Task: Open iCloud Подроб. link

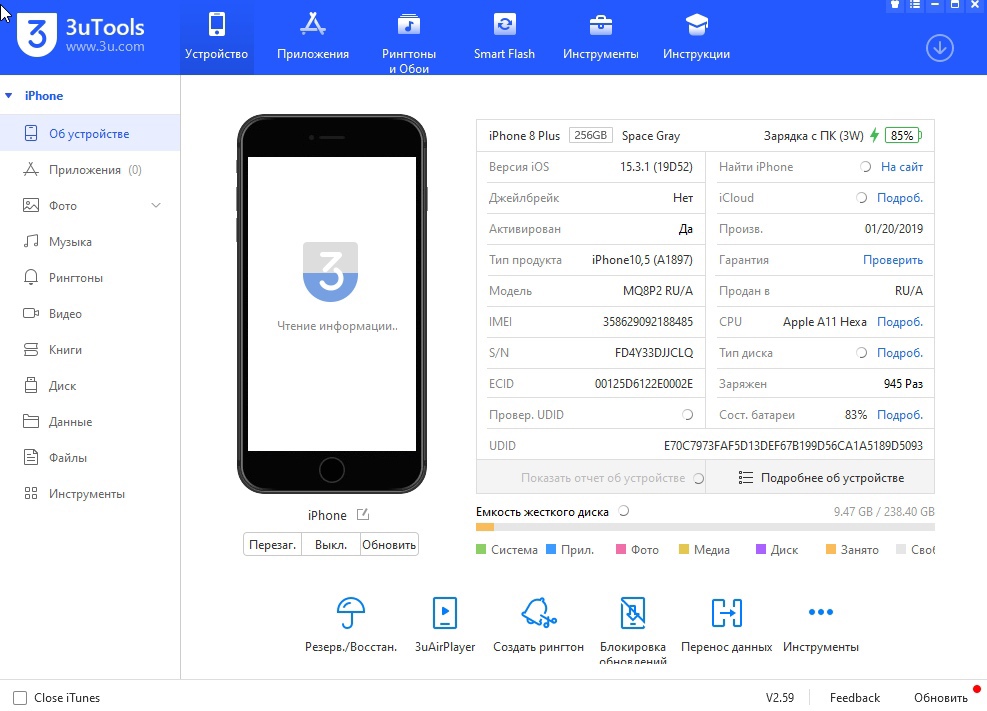Action: [x=900, y=198]
